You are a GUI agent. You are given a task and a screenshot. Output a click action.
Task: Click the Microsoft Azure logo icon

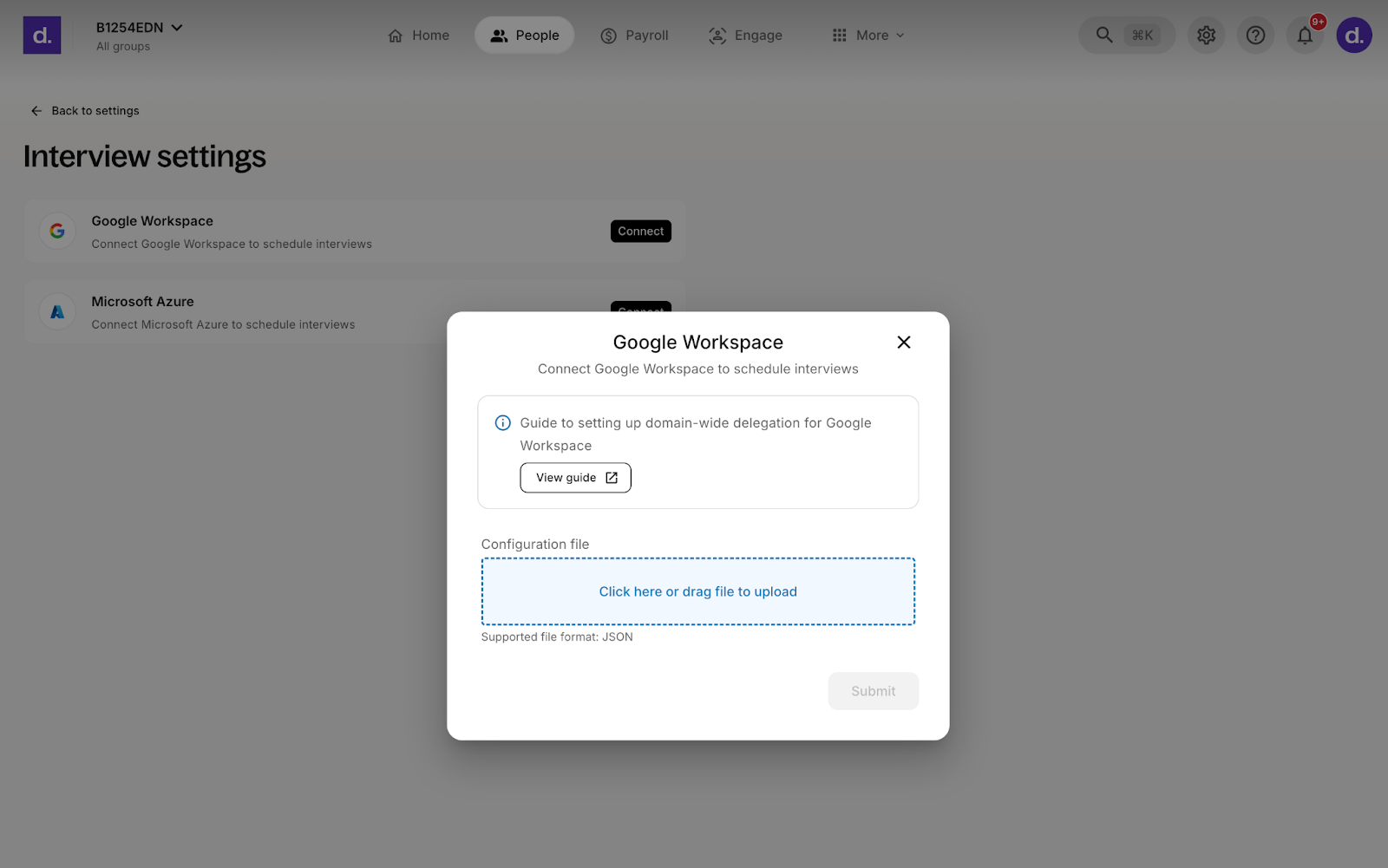(57, 312)
